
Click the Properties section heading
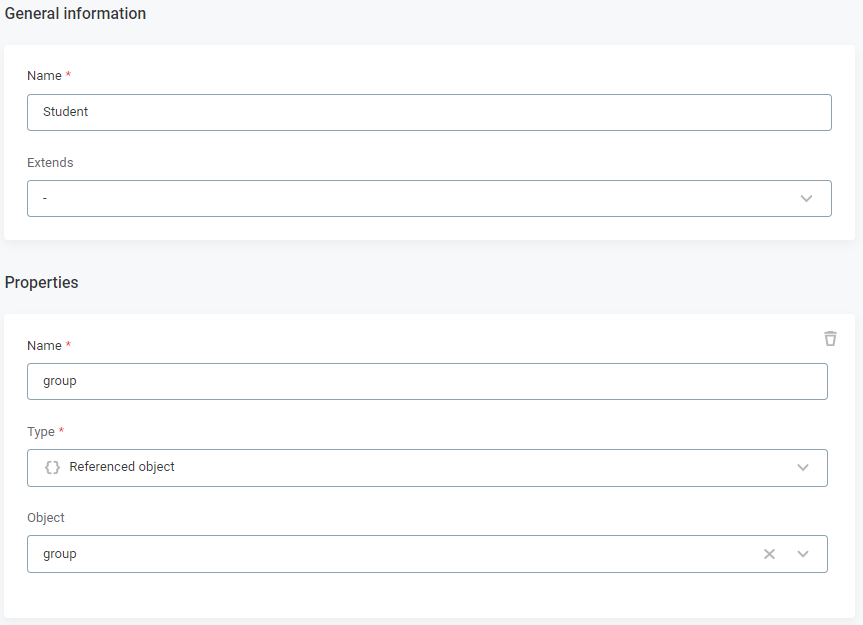tap(41, 282)
